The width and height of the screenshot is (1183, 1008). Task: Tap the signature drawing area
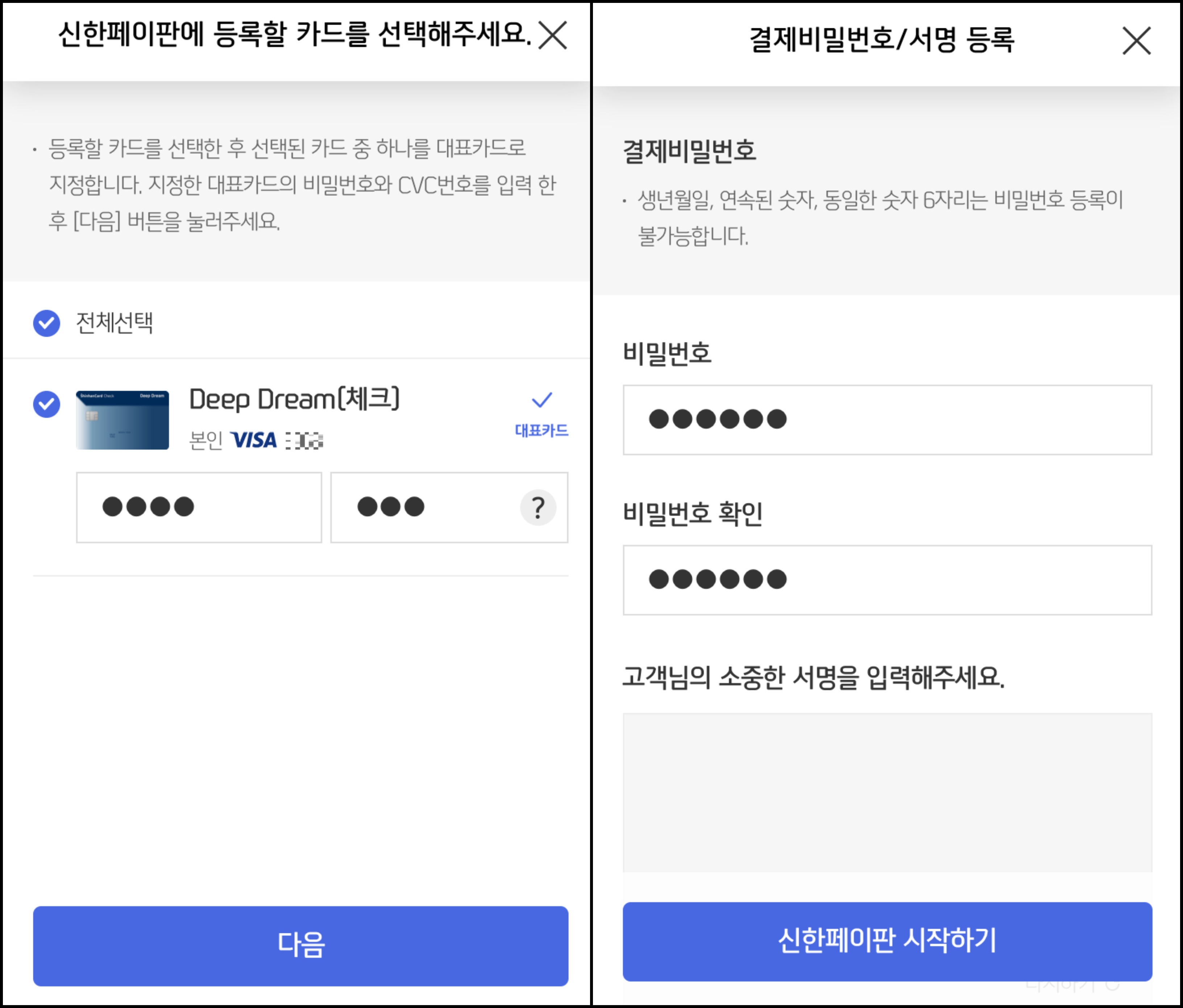(887, 792)
